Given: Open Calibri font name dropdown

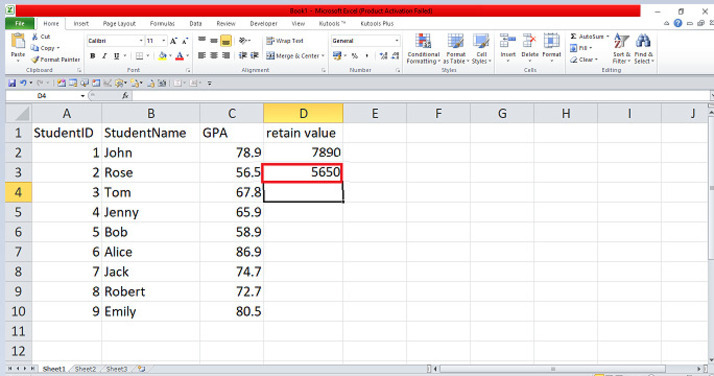Looking at the screenshot, I should [x=141, y=41].
